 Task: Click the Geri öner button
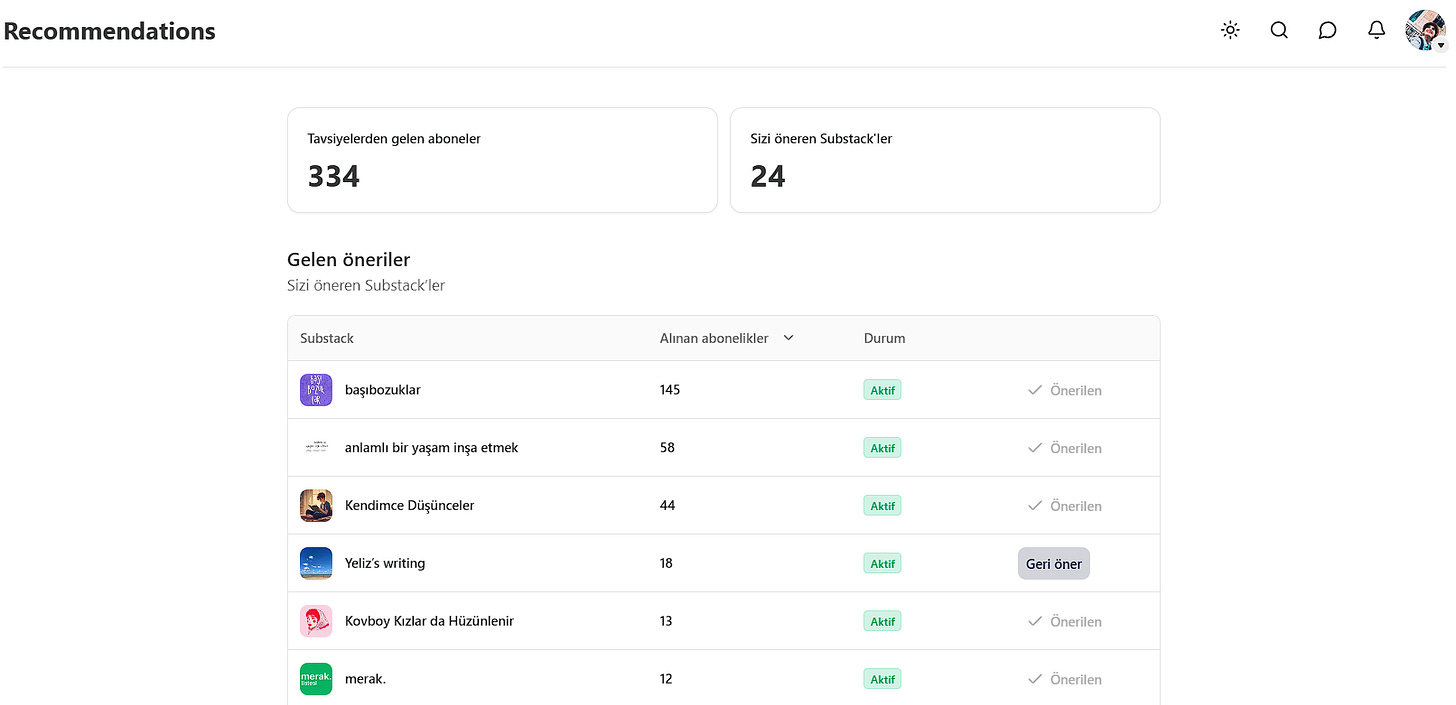pos(1054,564)
